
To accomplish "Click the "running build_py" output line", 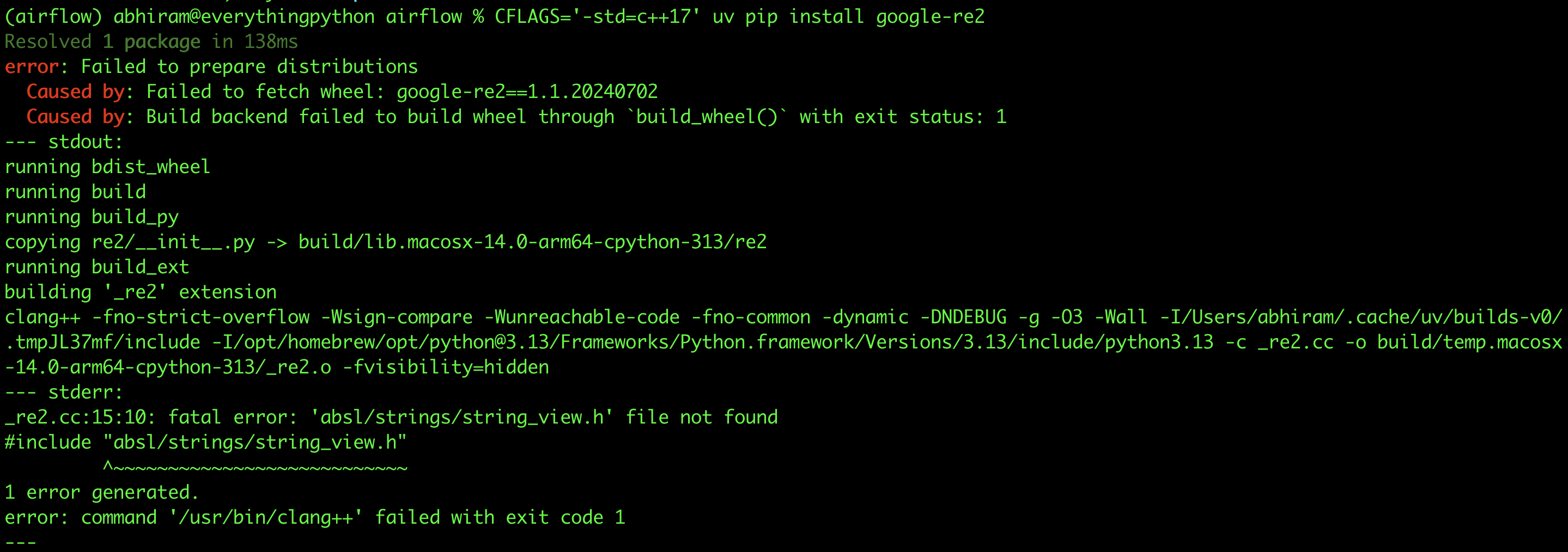I will point(92,217).
